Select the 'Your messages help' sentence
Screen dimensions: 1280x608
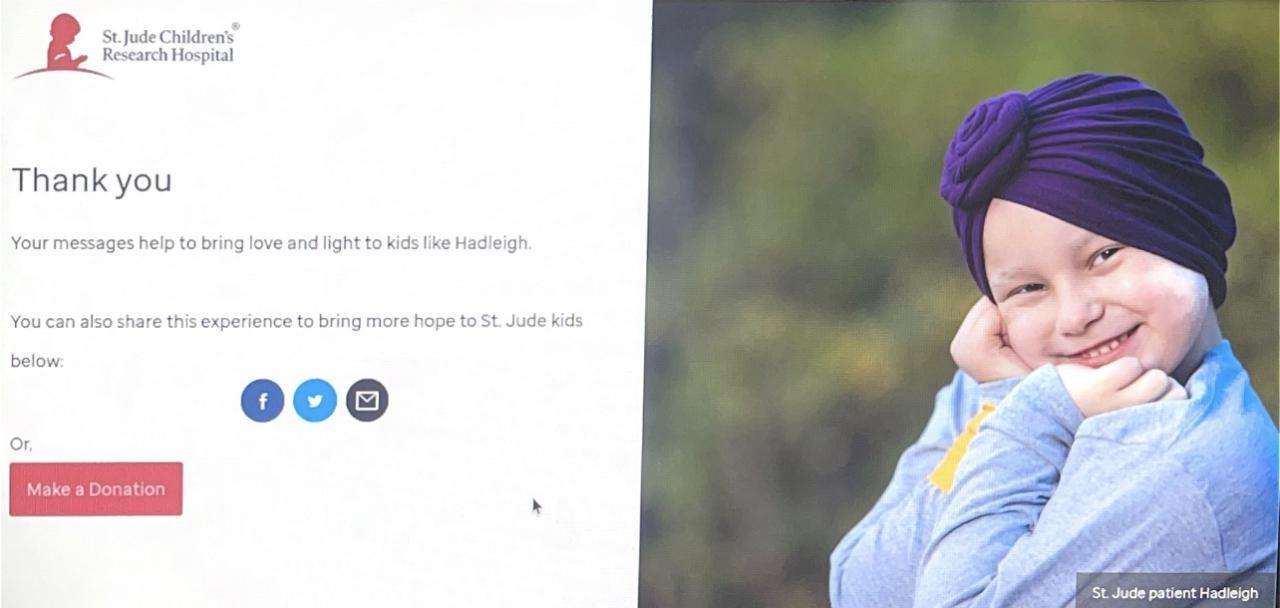pos(271,243)
